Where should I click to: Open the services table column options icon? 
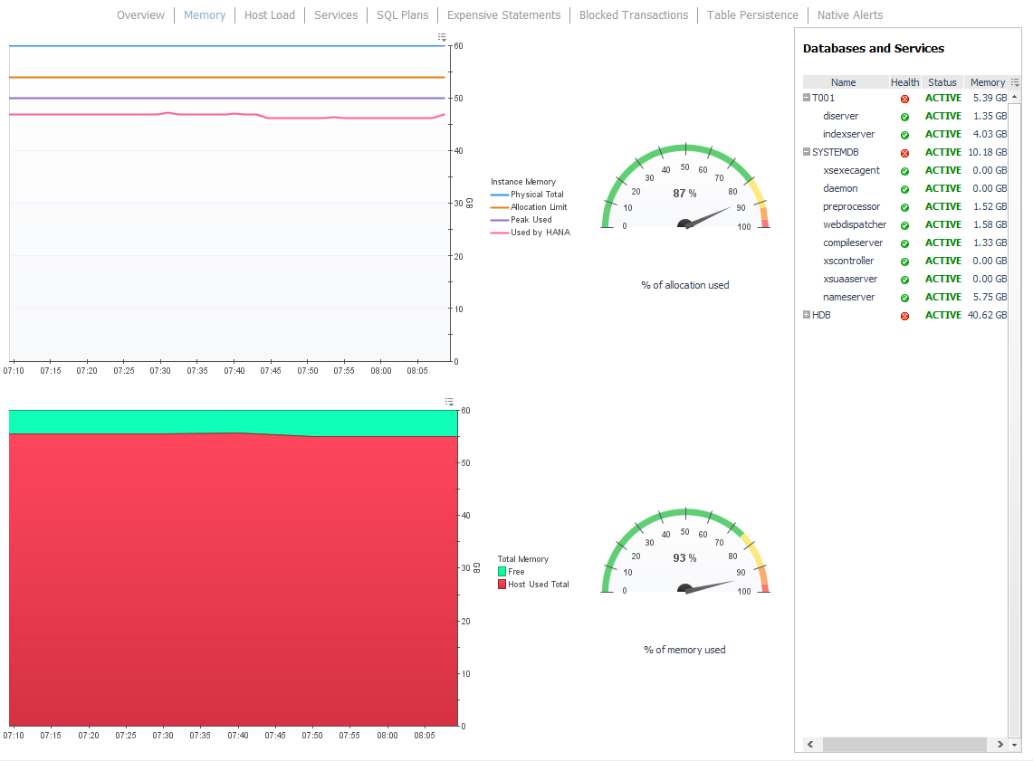coord(1015,82)
